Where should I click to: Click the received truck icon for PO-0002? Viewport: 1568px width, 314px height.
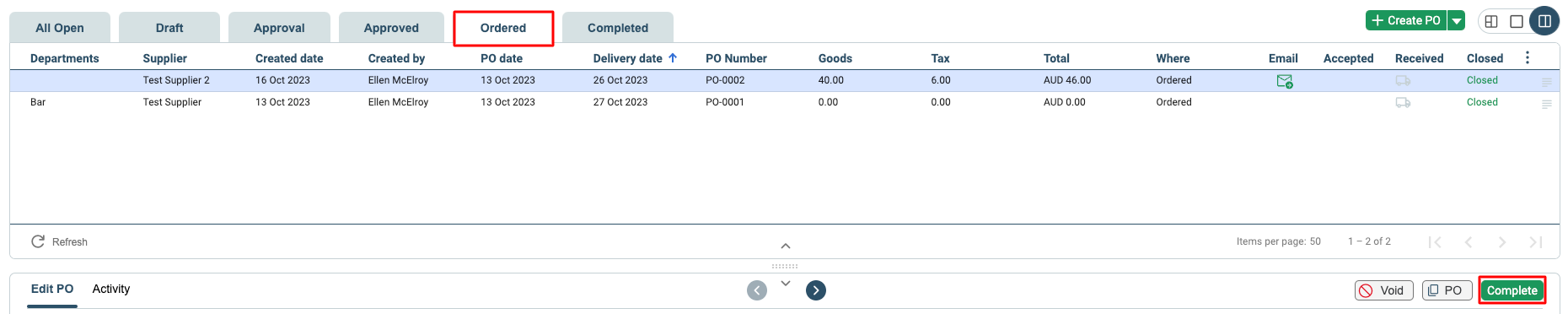pos(1403,81)
